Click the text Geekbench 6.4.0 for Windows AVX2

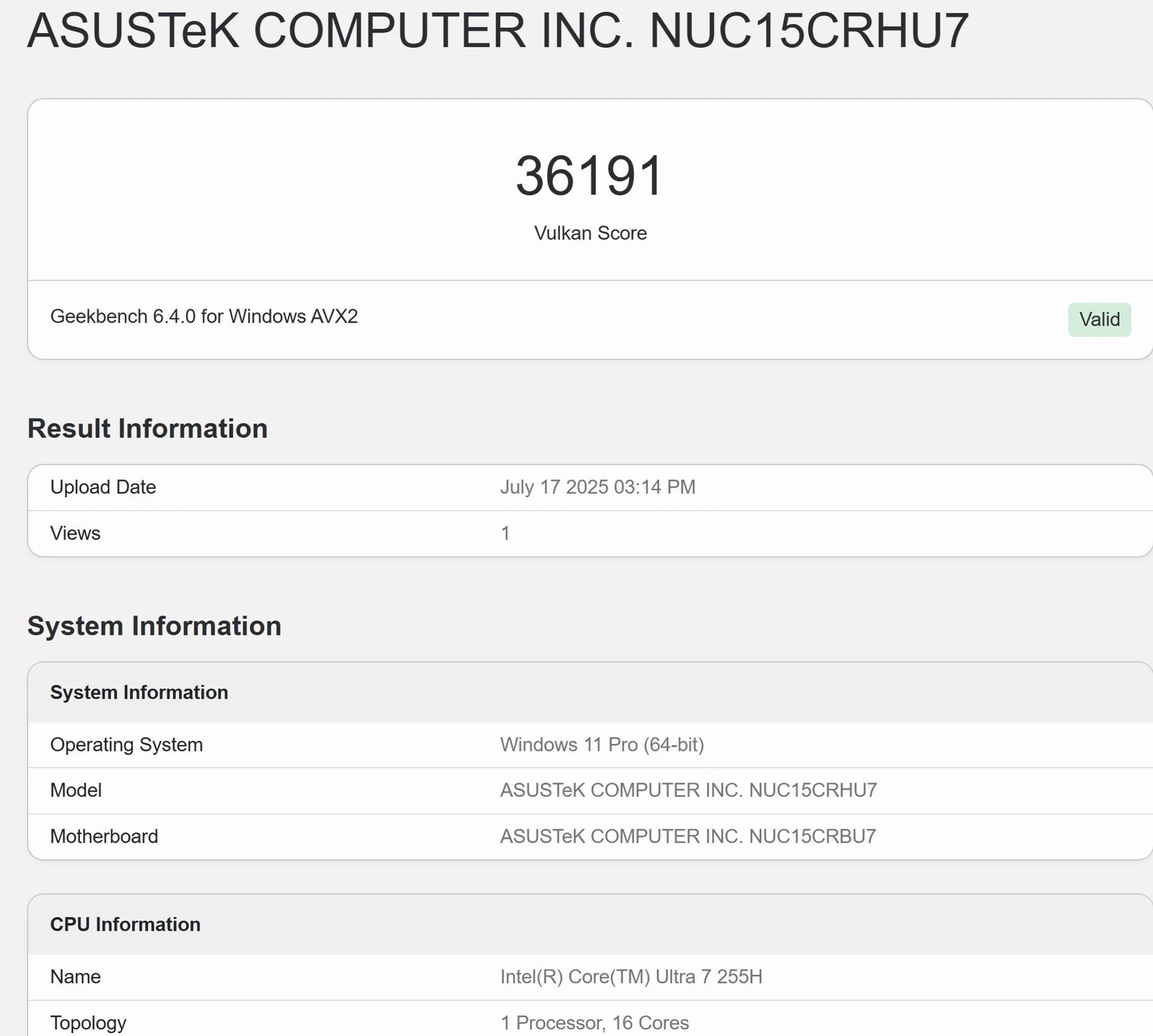coord(204,317)
